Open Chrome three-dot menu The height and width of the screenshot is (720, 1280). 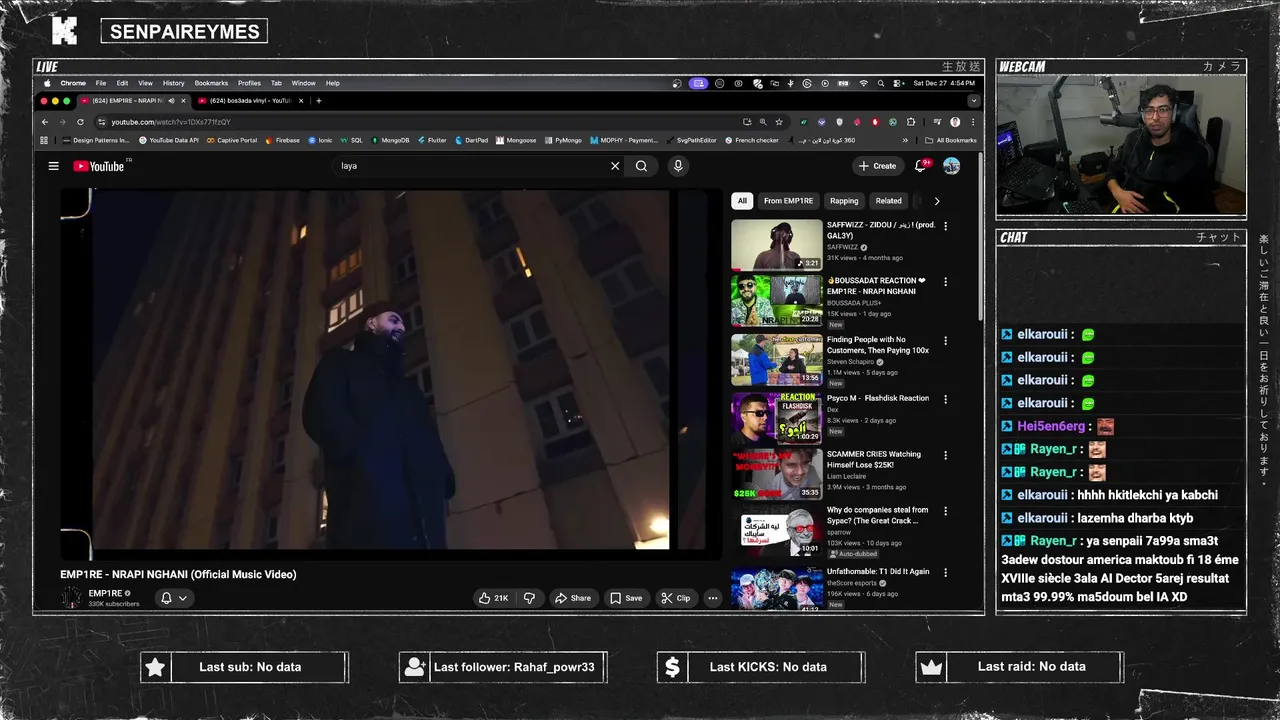point(973,122)
